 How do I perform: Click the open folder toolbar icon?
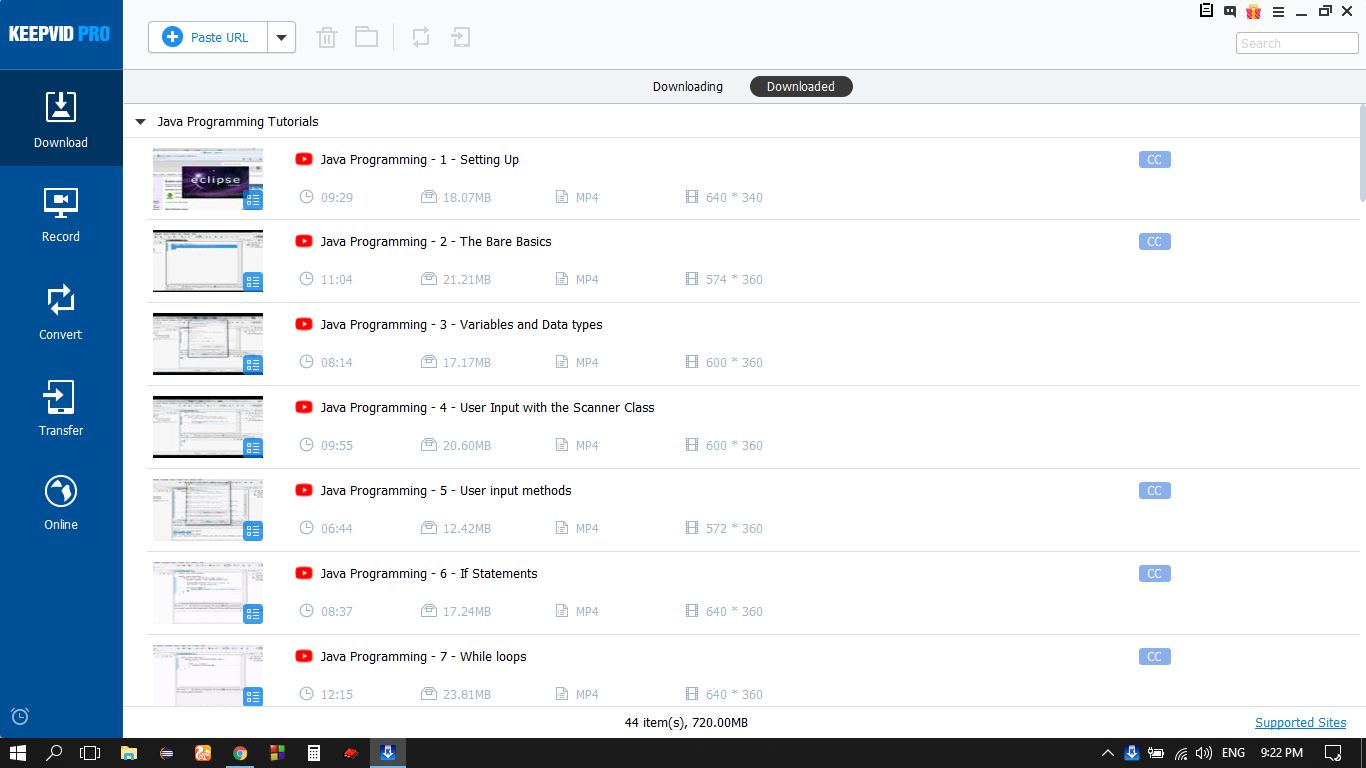[366, 38]
